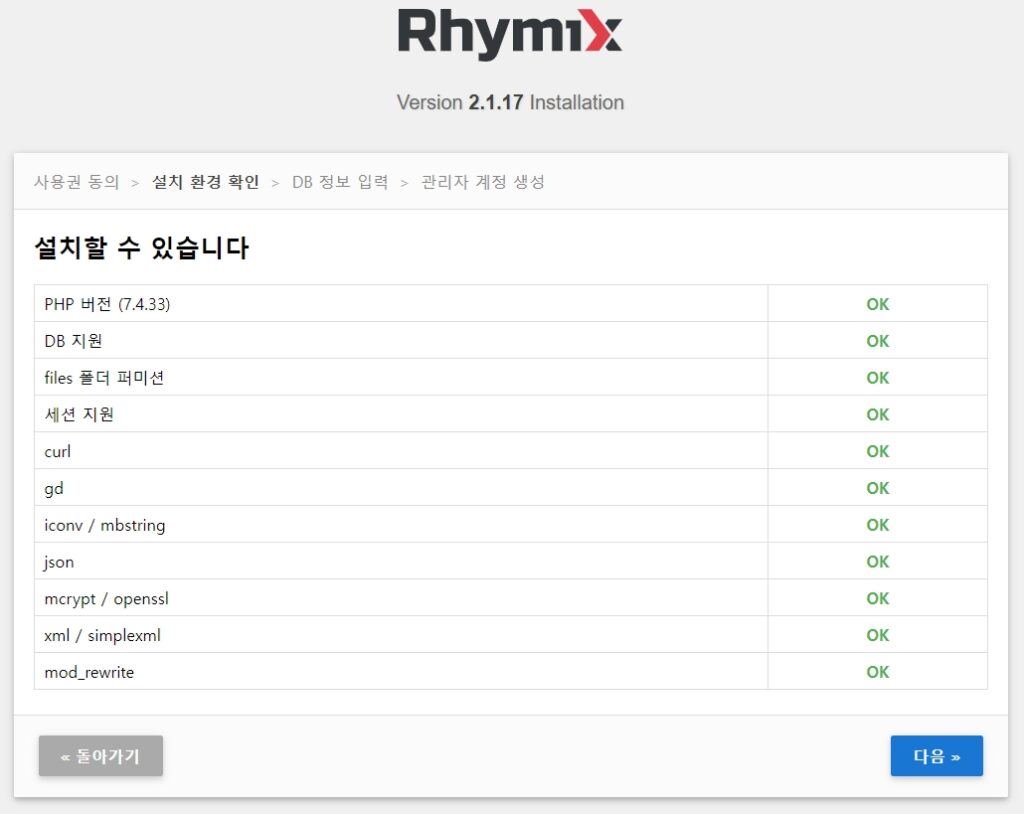Click the OK status for mcrypt / openssl

878,598
